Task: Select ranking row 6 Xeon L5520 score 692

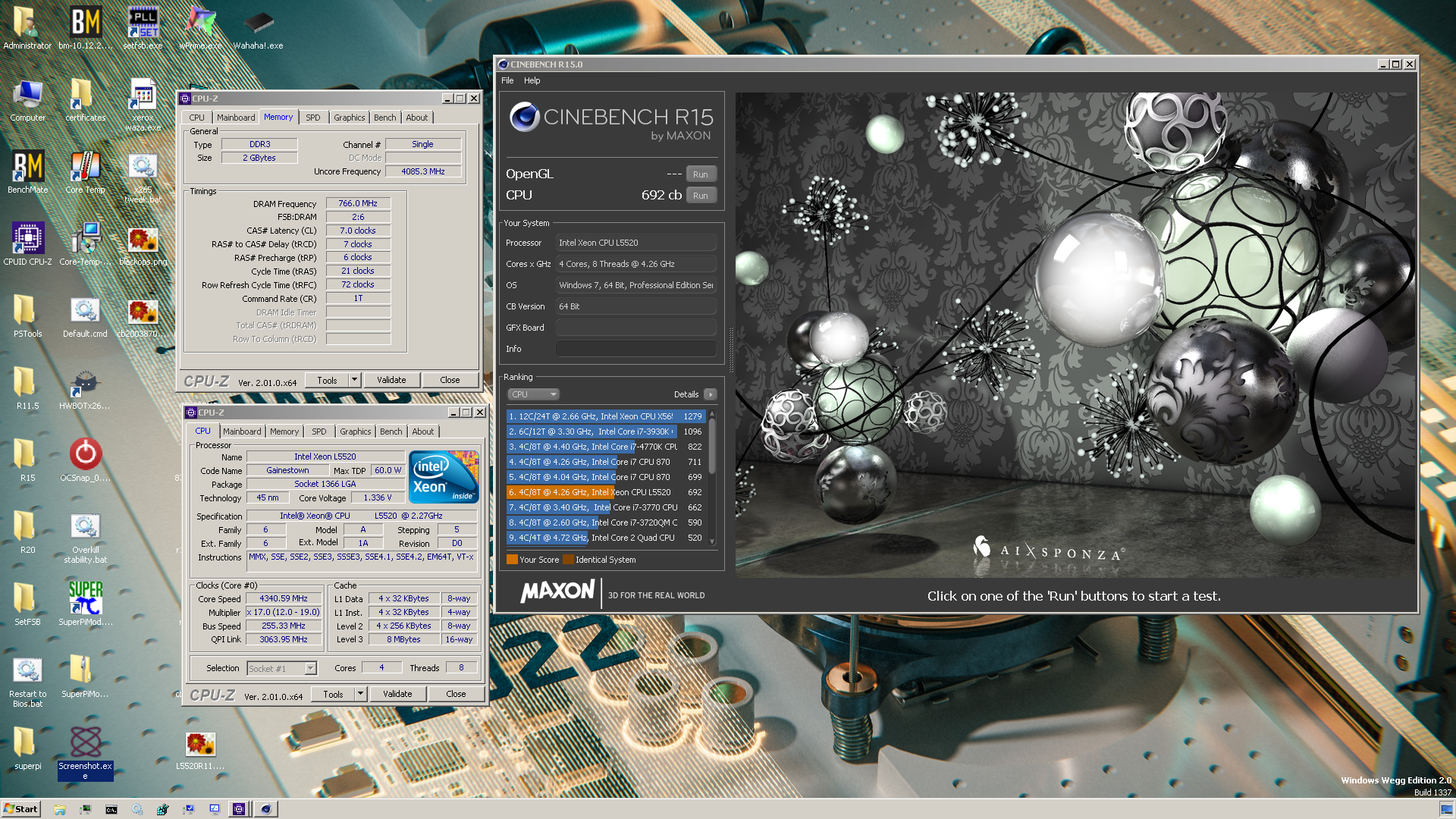Action: point(606,492)
